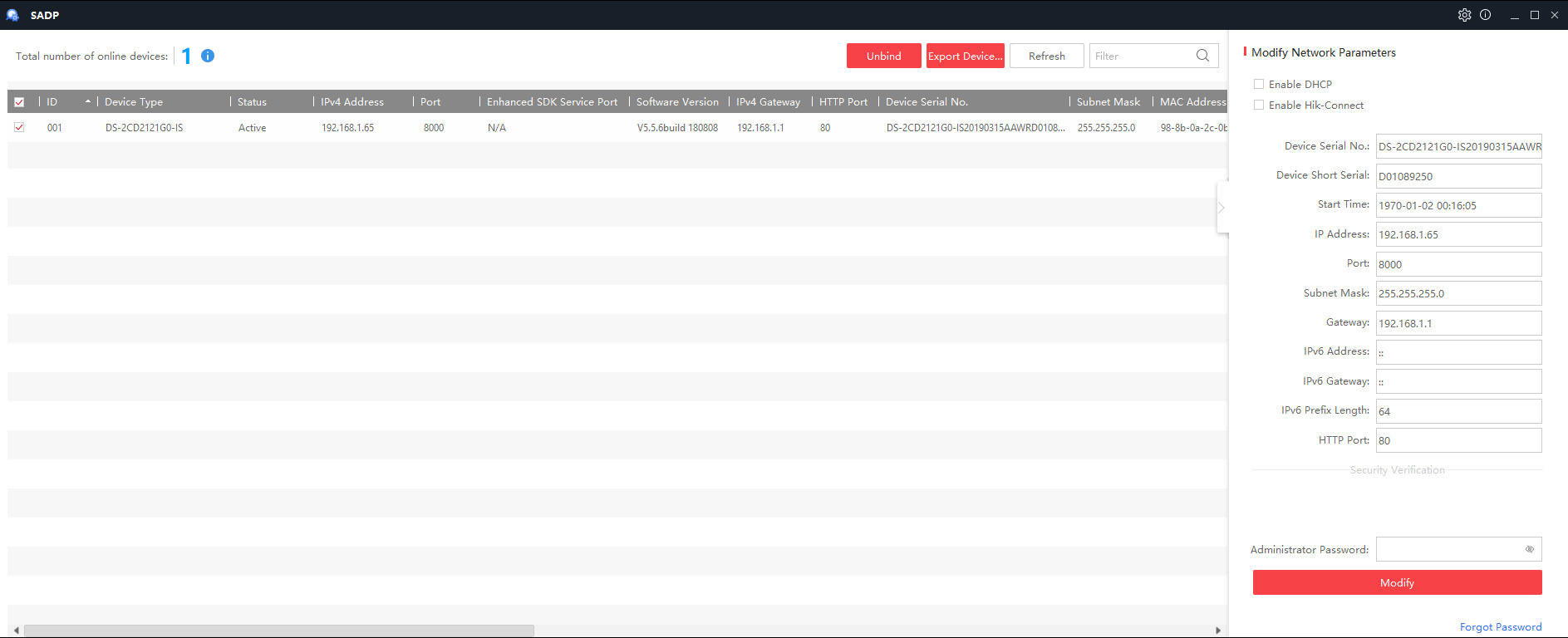Screen dimensions: 1568x638
Task: Collapse the Modify Network Parameters panel
Action: 1221,208
